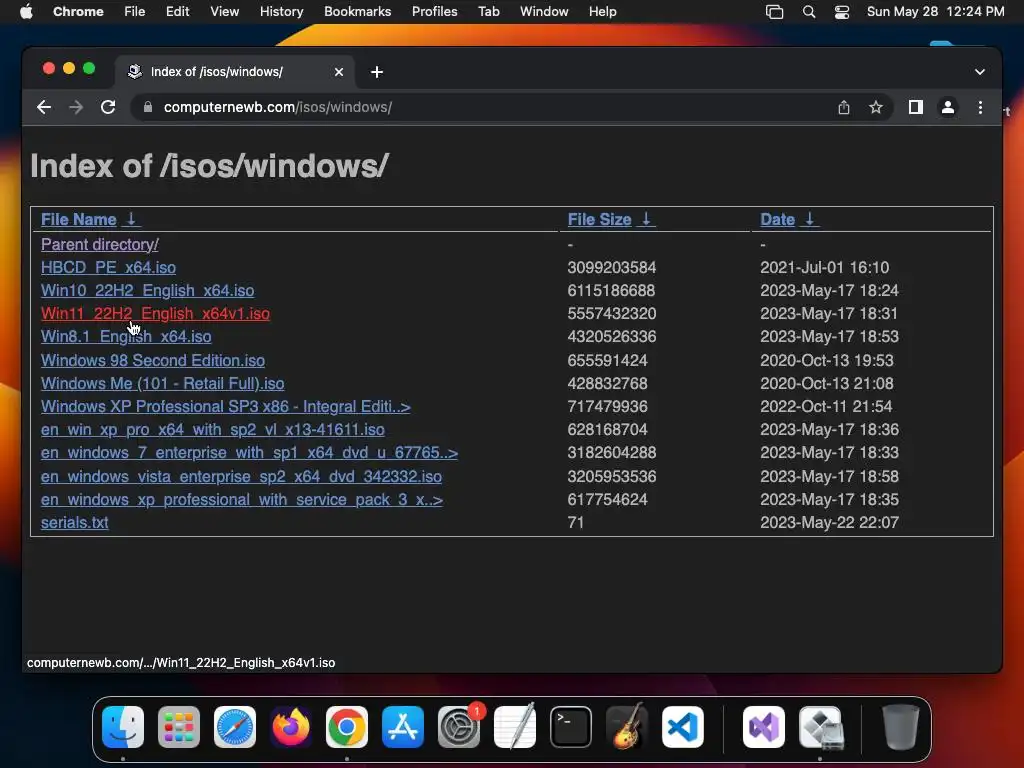1024x768 pixels.
Task: Click the forward navigation arrow
Action: [x=76, y=107]
